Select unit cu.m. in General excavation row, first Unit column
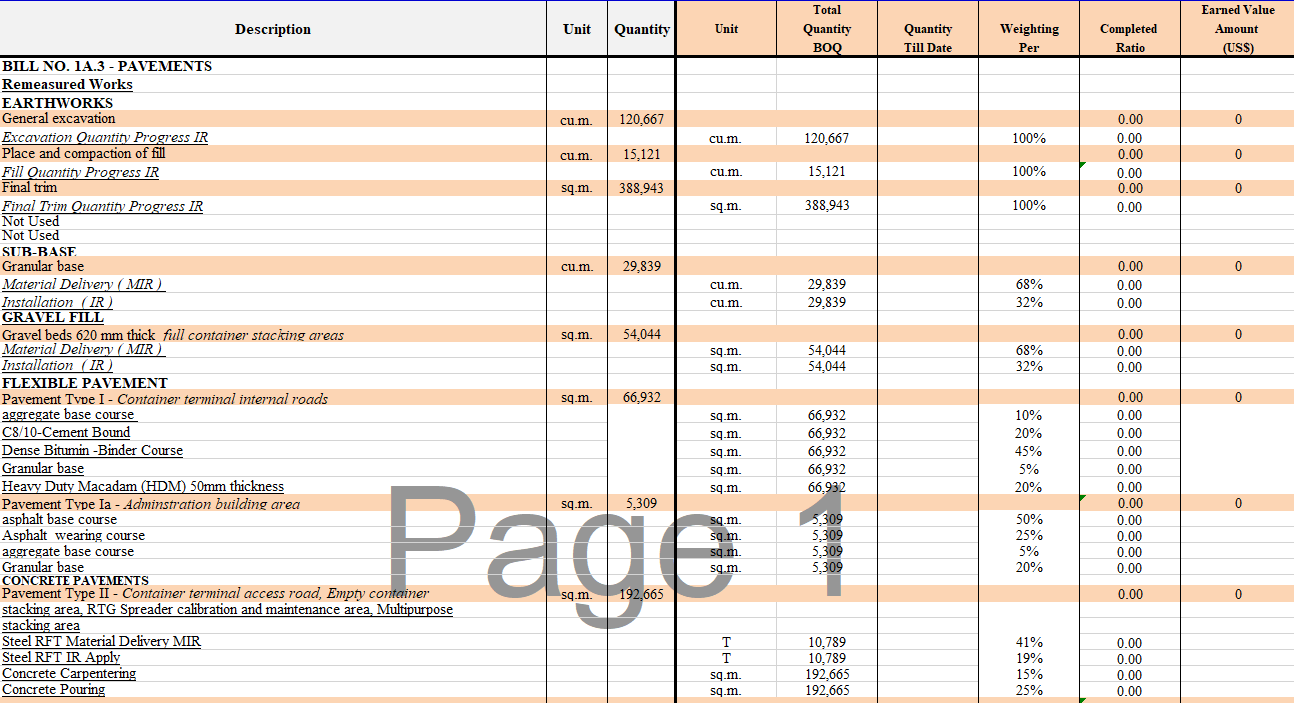The height and width of the screenshot is (703, 1294). pos(576,120)
